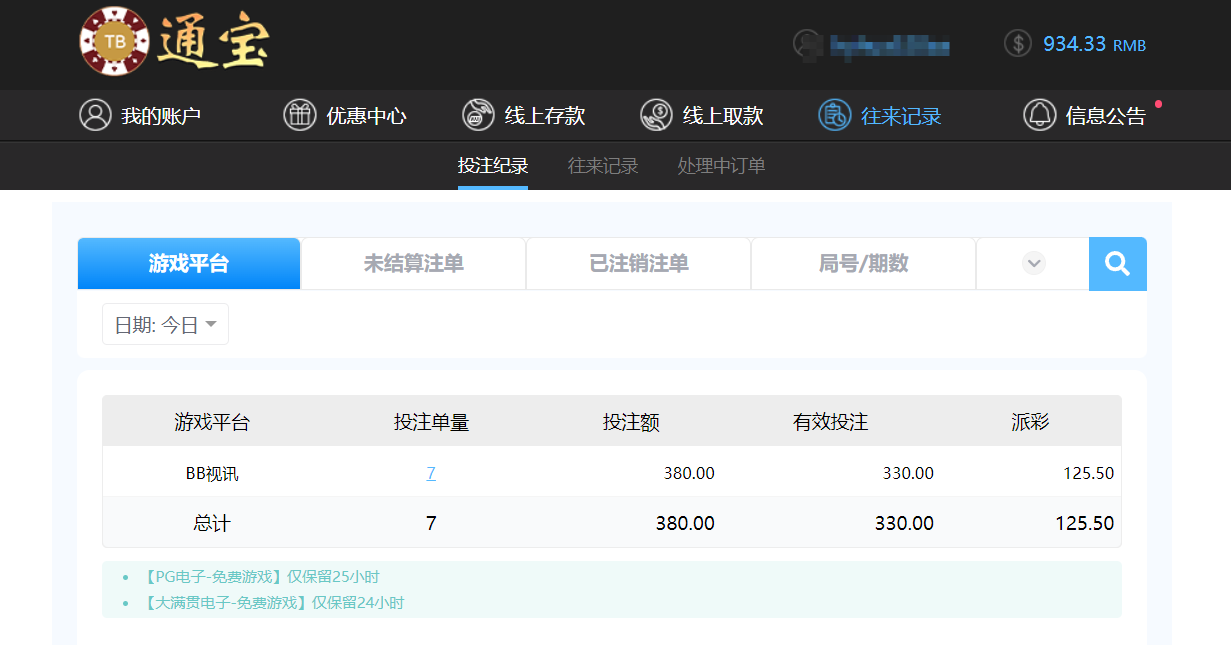Click the underlined 7 bet count link
The width and height of the screenshot is (1231, 645).
coord(431,472)
